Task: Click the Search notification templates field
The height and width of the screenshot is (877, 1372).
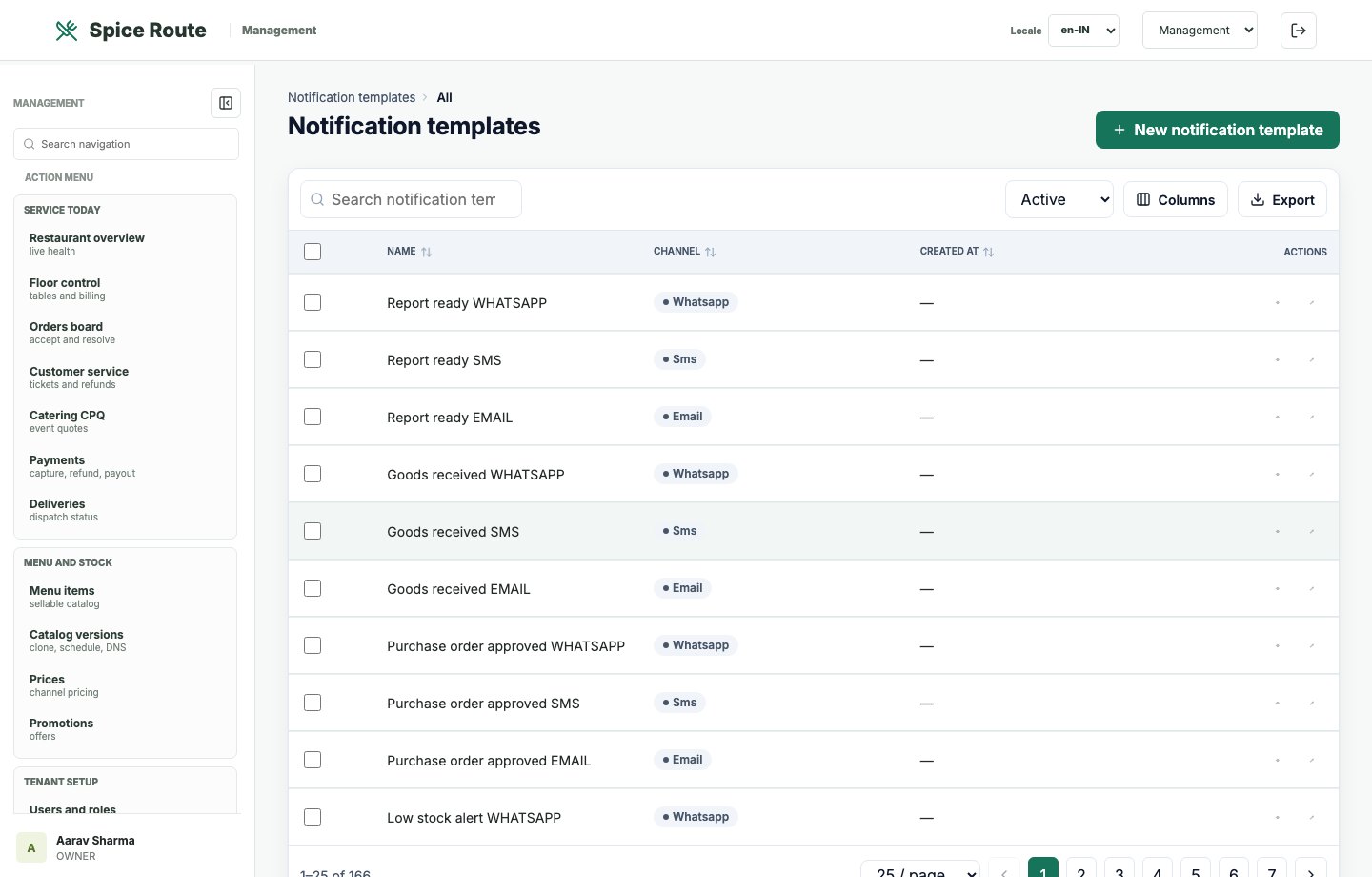Action: click(x=411, y=199)
